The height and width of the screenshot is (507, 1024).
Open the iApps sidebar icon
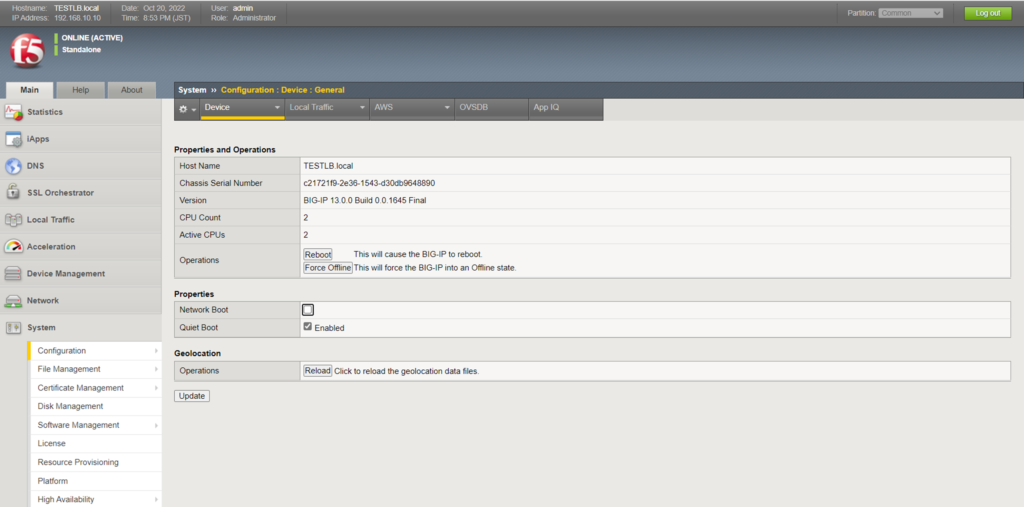[x=14, y=139]
